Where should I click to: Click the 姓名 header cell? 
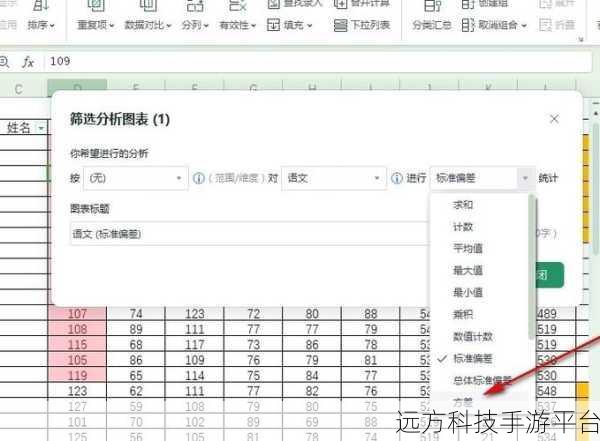coord(24,128)
